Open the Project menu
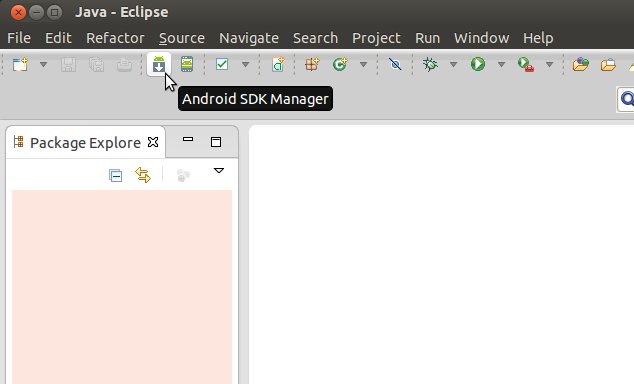 (376, 38)
